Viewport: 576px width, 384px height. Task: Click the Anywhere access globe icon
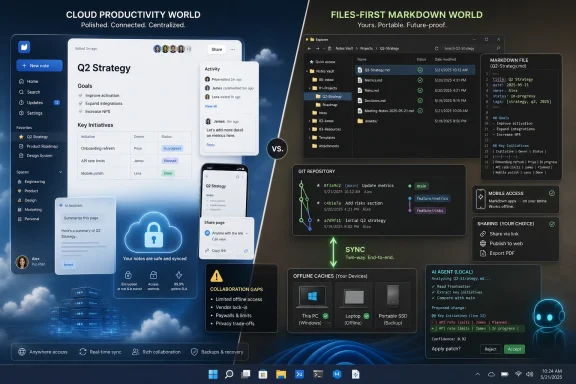point(22,352)
